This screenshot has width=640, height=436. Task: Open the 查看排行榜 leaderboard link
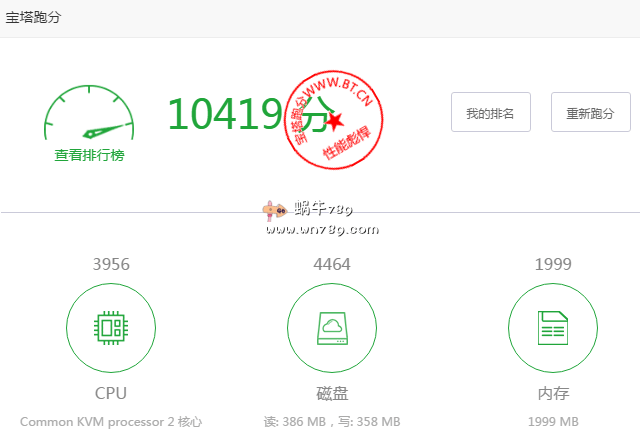[89, 156]
